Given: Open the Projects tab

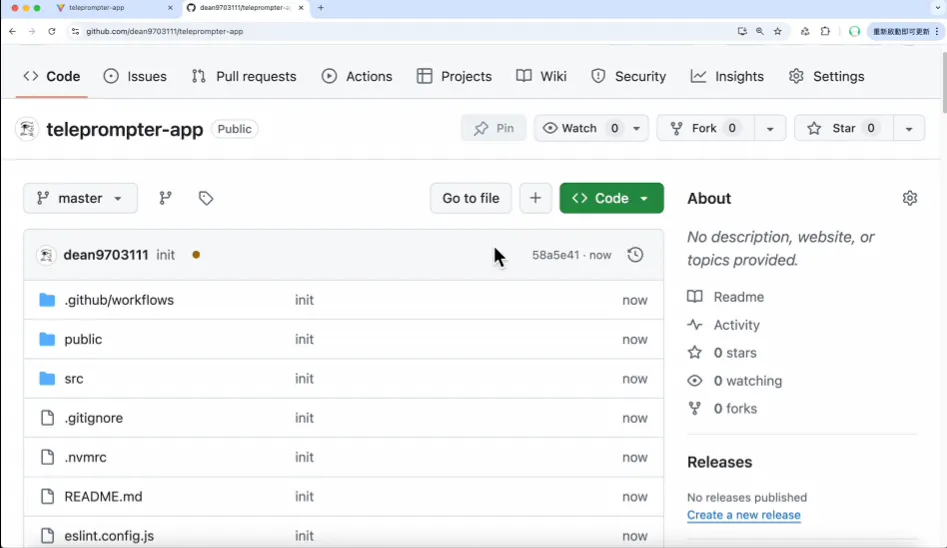Looking at the screenshot, I should [454, 76].
